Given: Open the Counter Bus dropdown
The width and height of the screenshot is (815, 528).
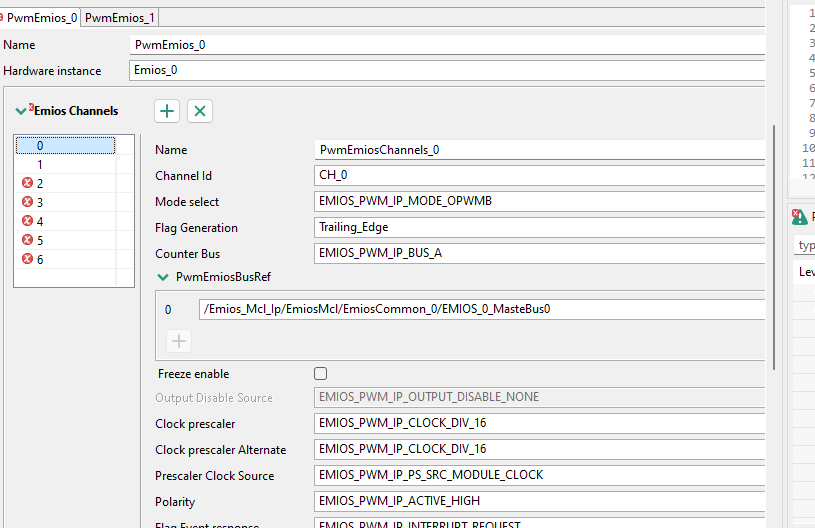Looking at the screenshot, I should [x=540, y=253].
